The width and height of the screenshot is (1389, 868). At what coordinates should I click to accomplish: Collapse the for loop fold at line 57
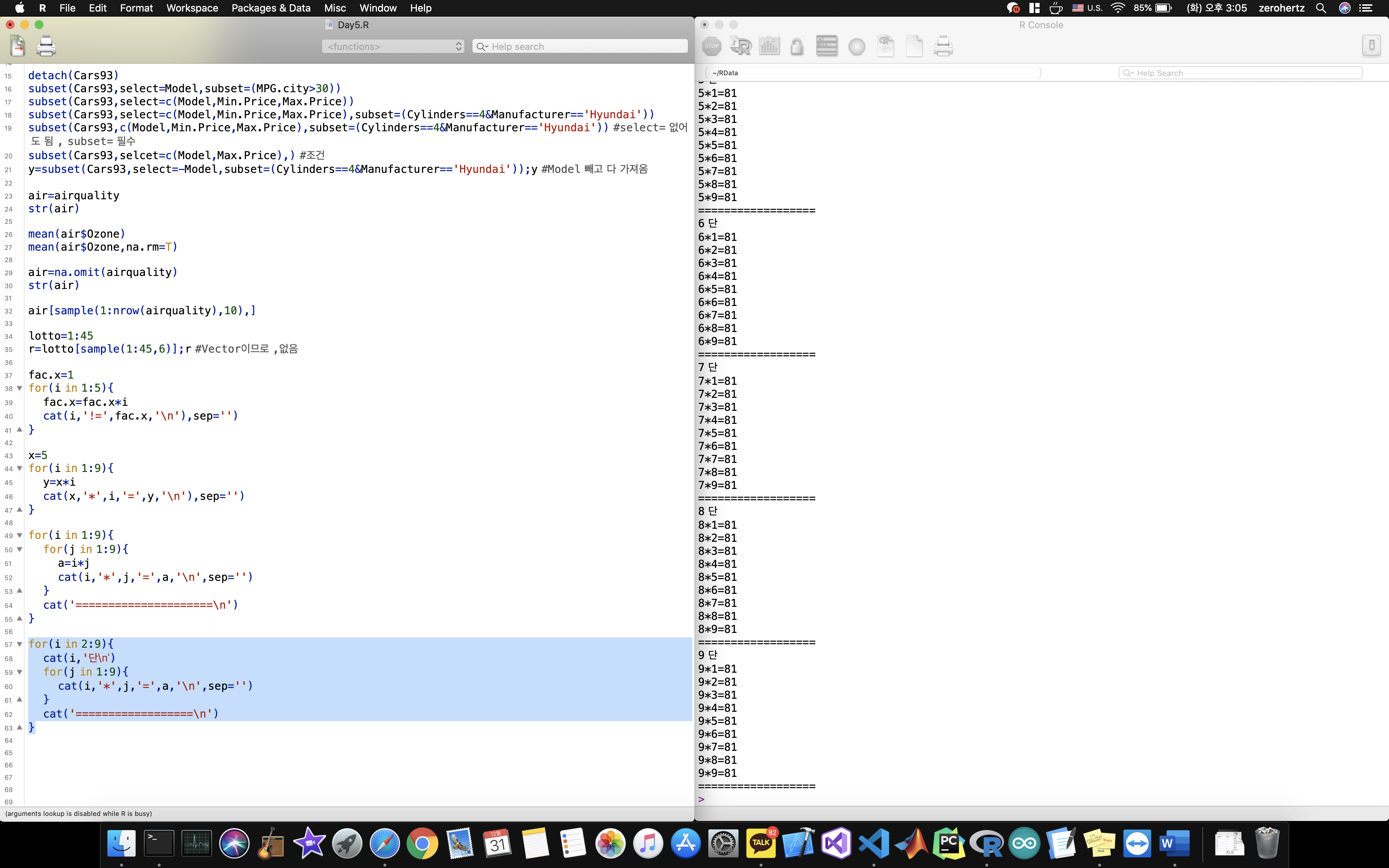(x=20, y=644)
